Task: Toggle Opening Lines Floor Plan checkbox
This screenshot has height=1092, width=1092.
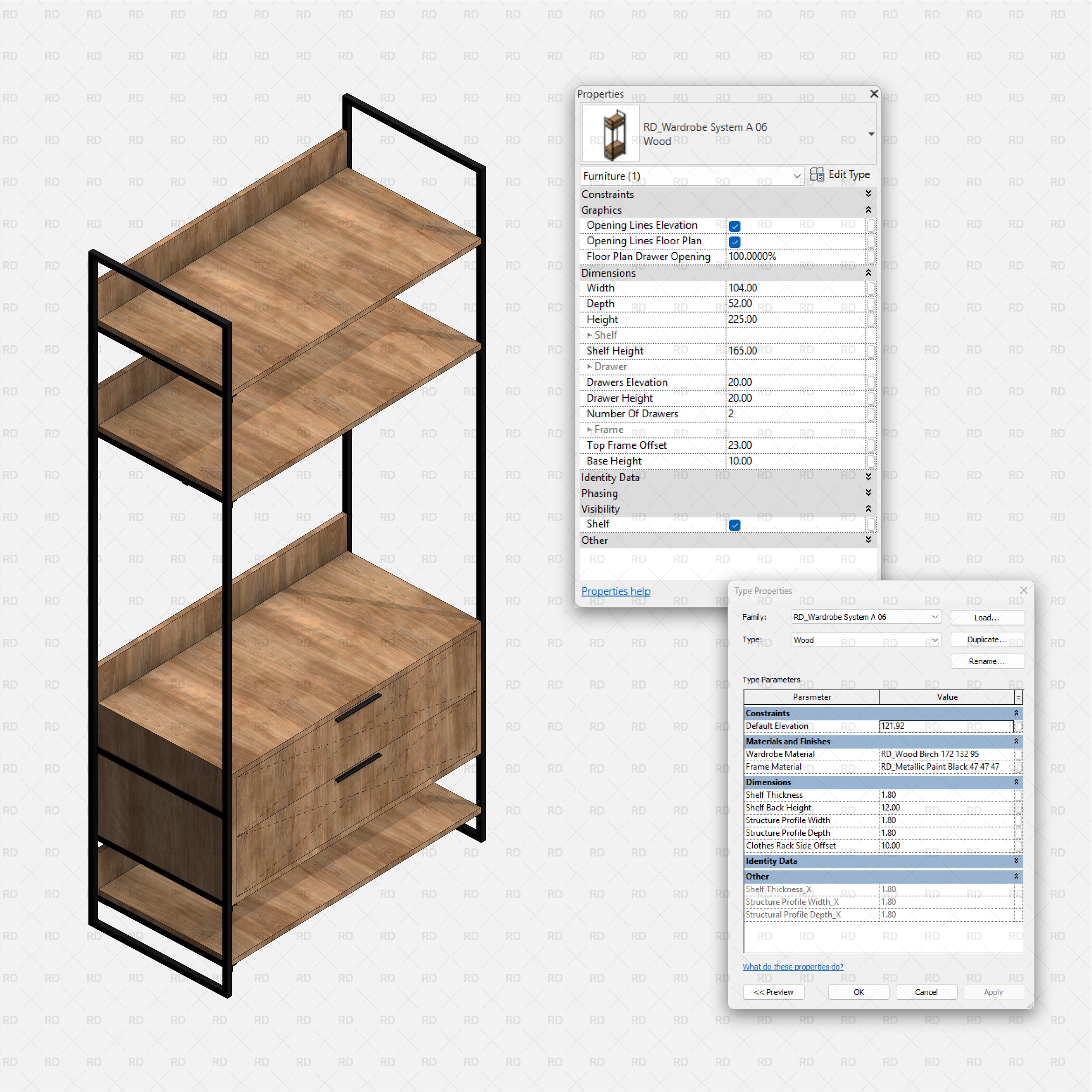Action: (735, 242)
